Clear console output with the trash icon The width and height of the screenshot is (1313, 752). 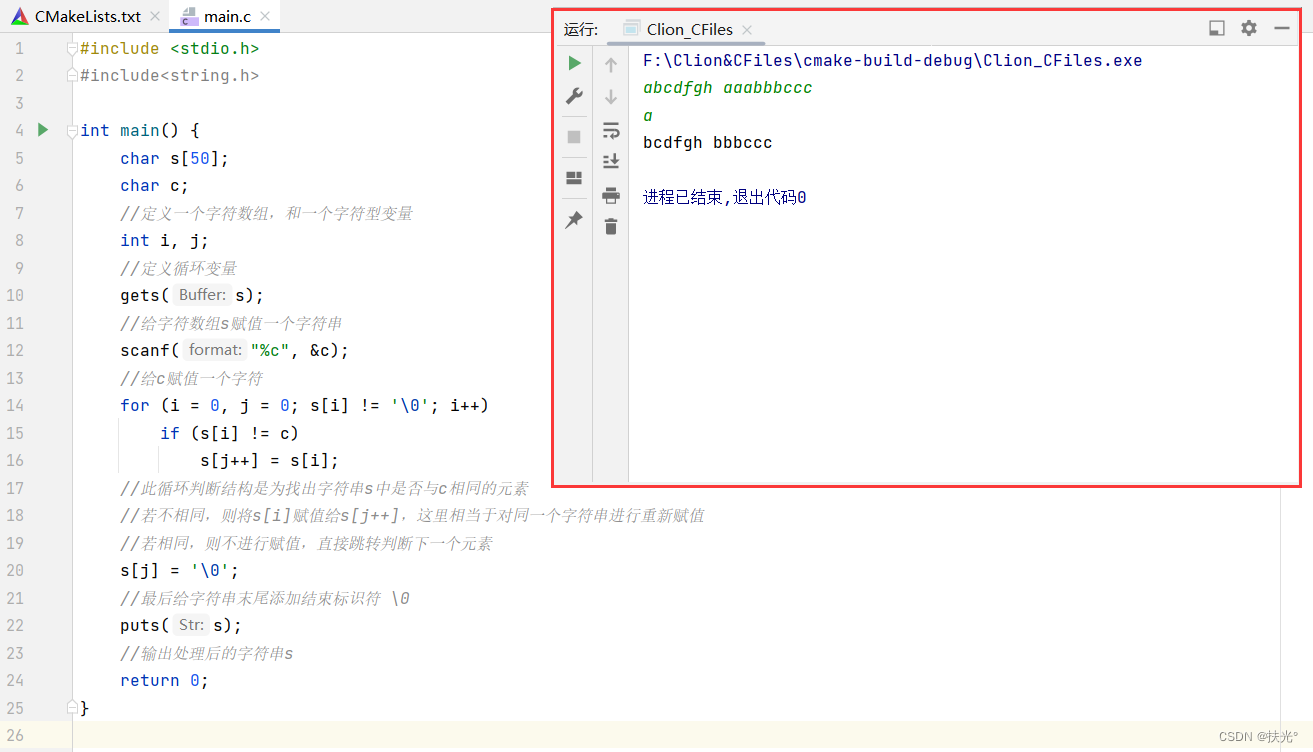coord(611,227)
